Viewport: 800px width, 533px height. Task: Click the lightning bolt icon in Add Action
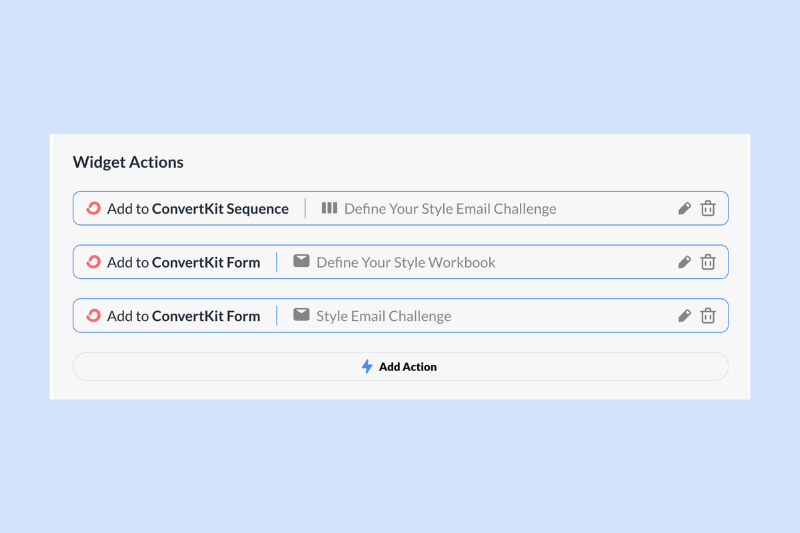click(x=367, y=366)
